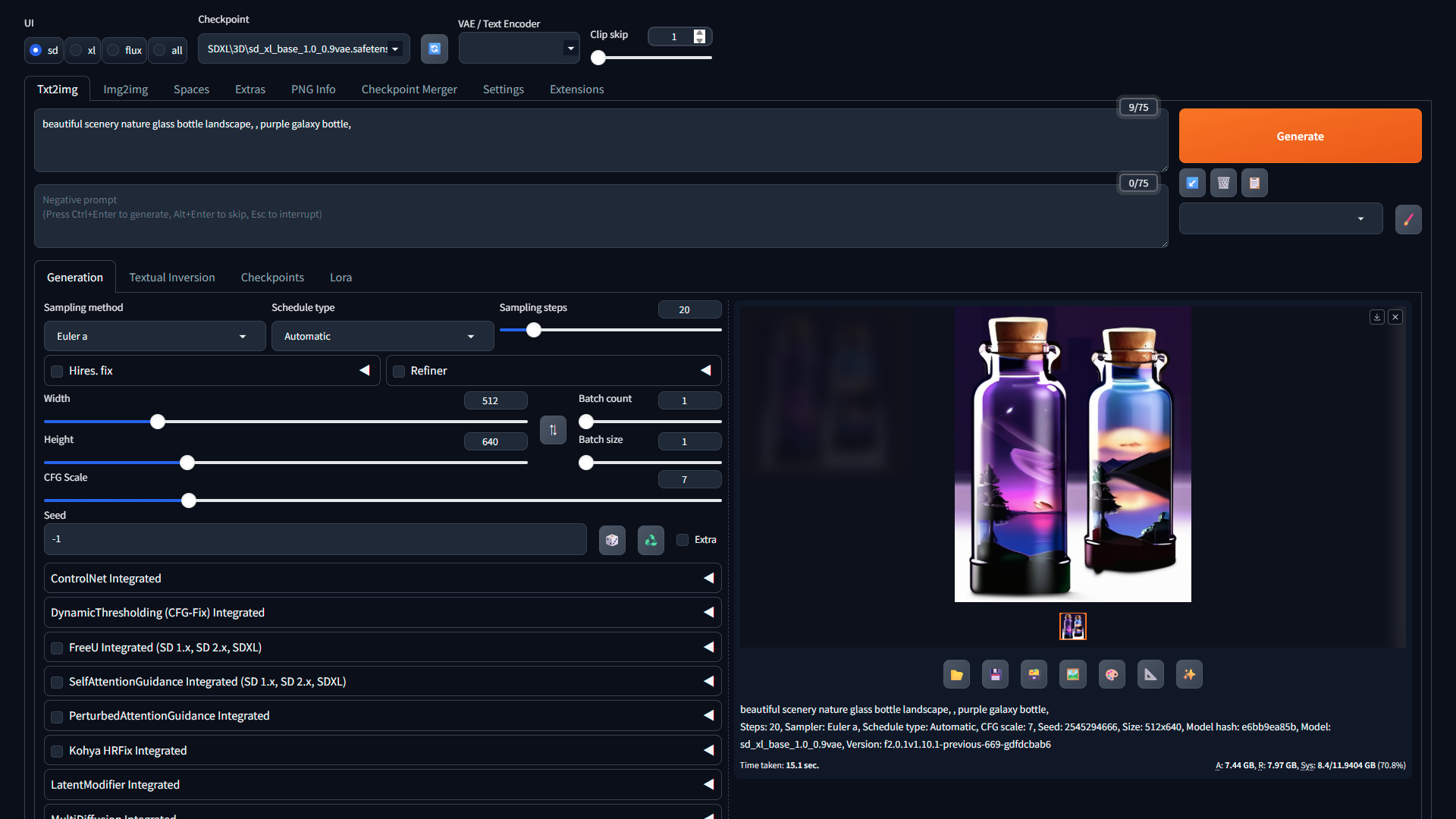The width and height of the screenshot is (1456, 819).
Task: Switch to the Img2img tab
Action: click(x=125, y=89)
